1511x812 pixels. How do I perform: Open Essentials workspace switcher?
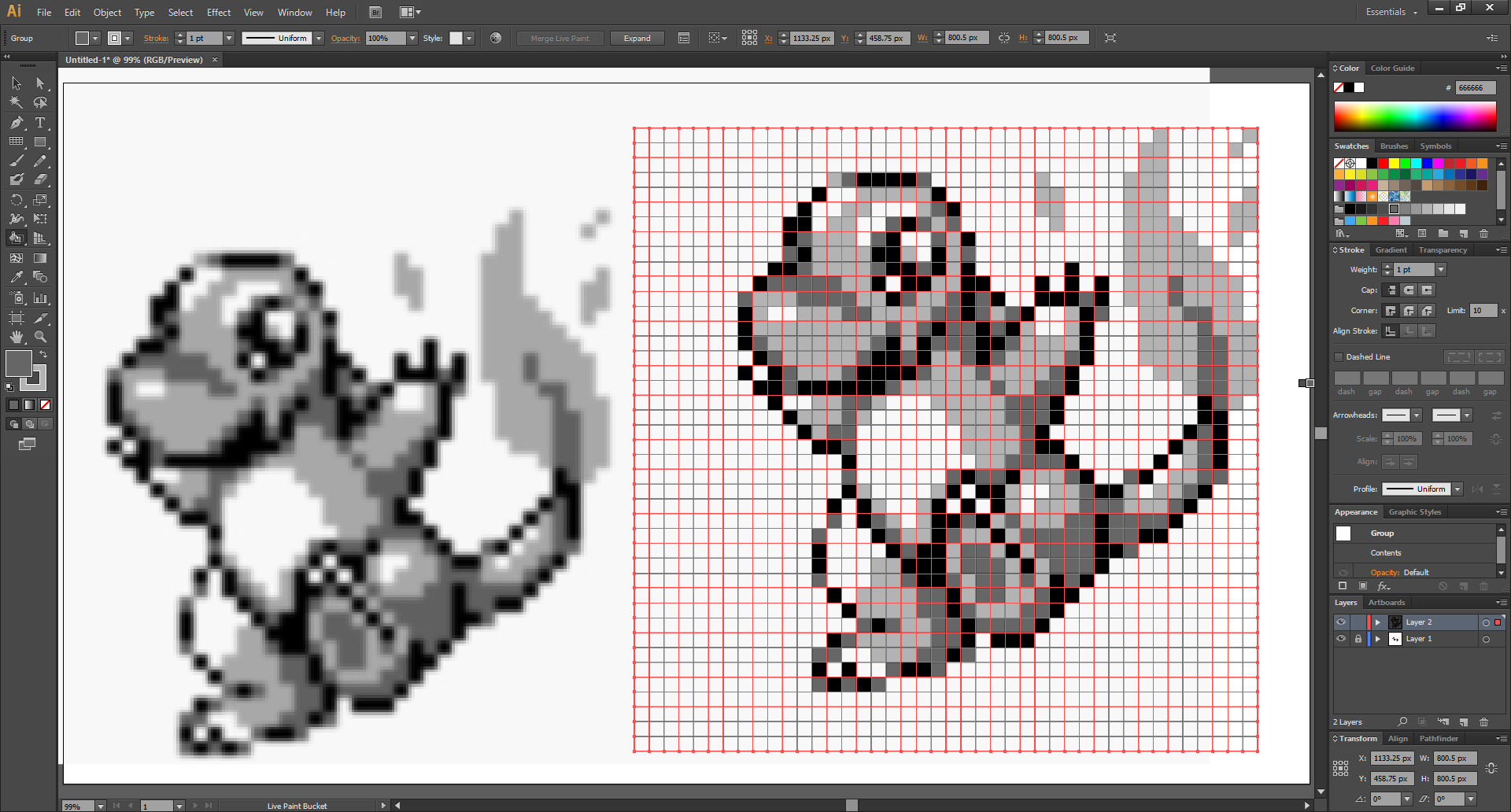tap(1391, 12)
